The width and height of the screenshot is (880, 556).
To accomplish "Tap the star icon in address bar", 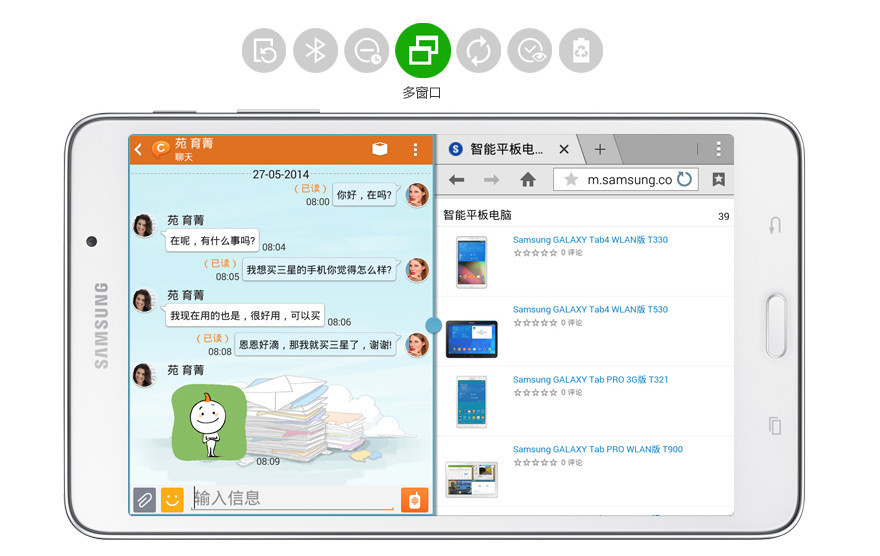I will click(571, 180).
